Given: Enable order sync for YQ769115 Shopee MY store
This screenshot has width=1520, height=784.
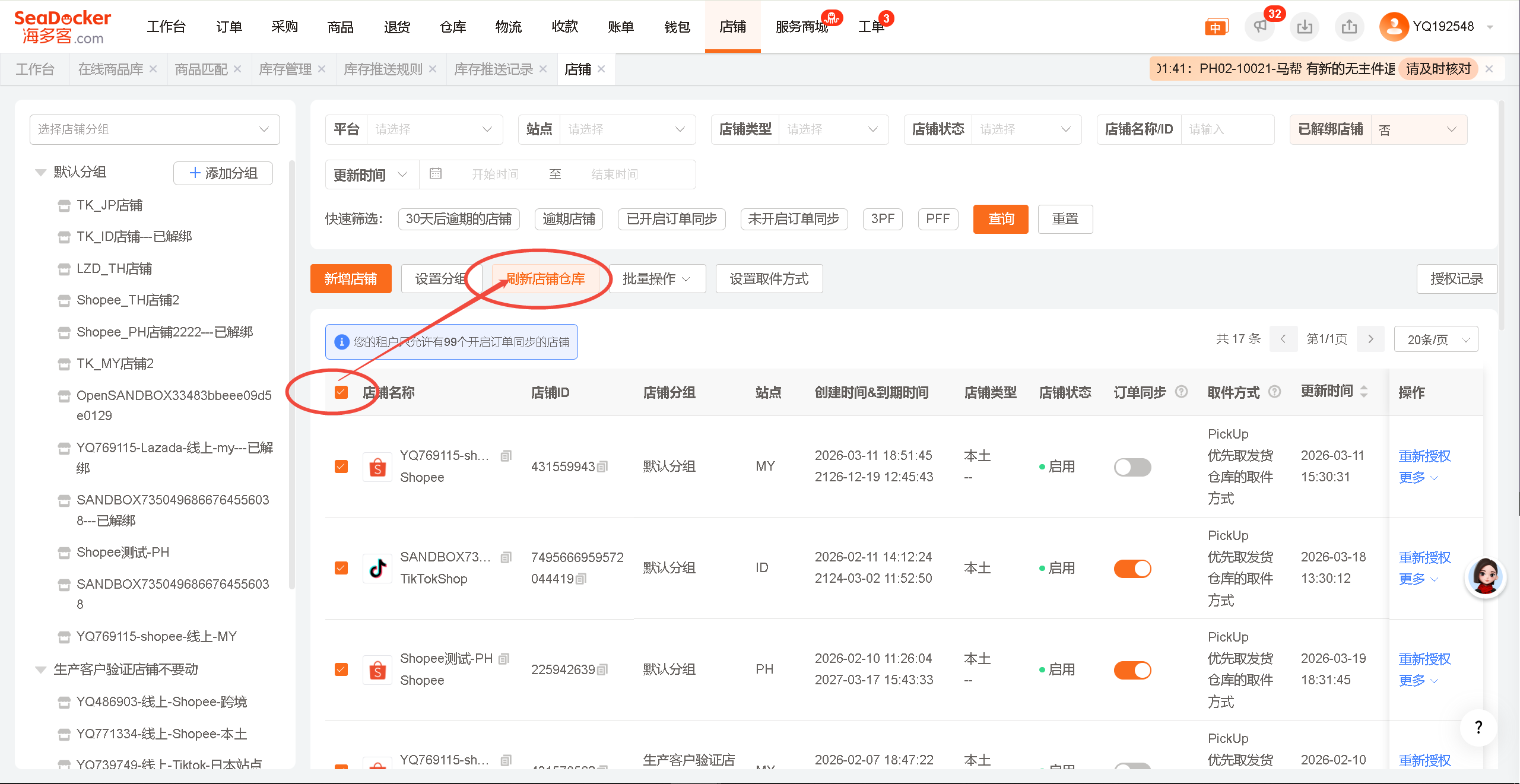Looking at the screenshot, I should (1132, 467).
